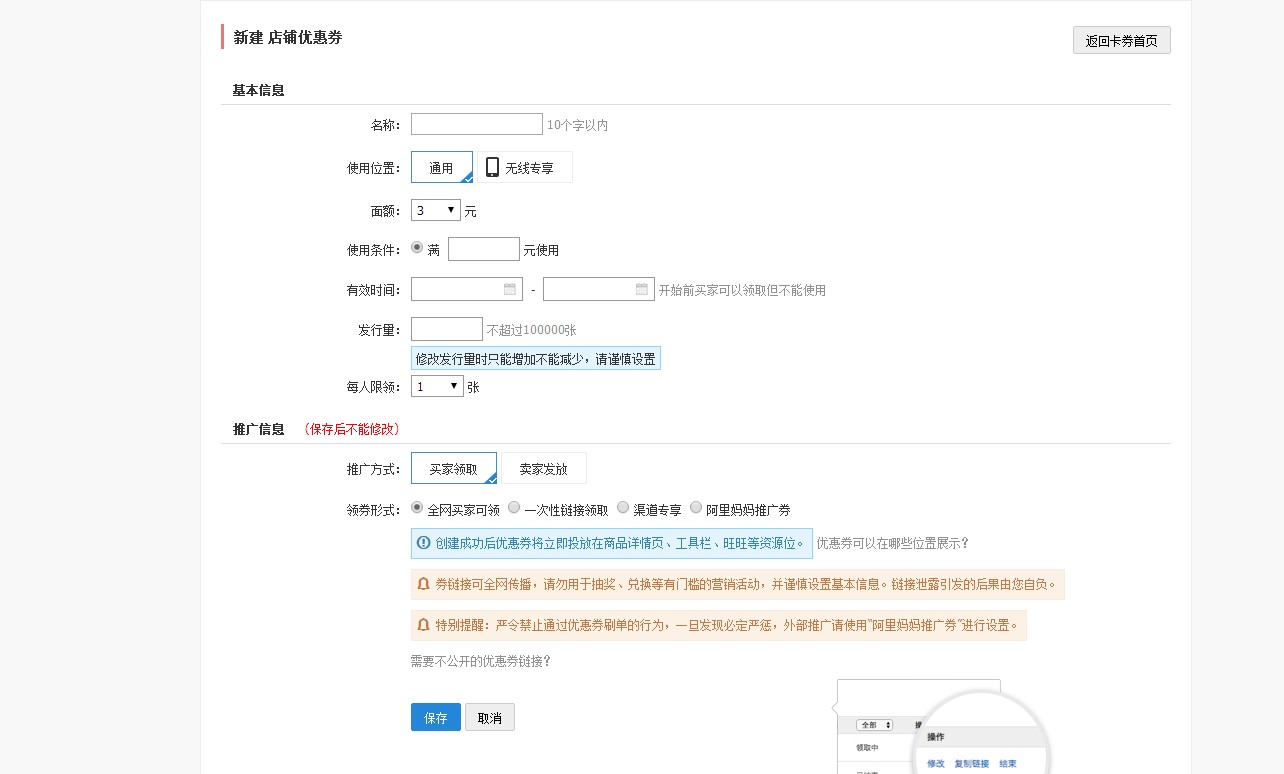Viewport: 1284px width, 774px height.
Task: Select 买家领取 promotion method tab
Action: point(453,469)
